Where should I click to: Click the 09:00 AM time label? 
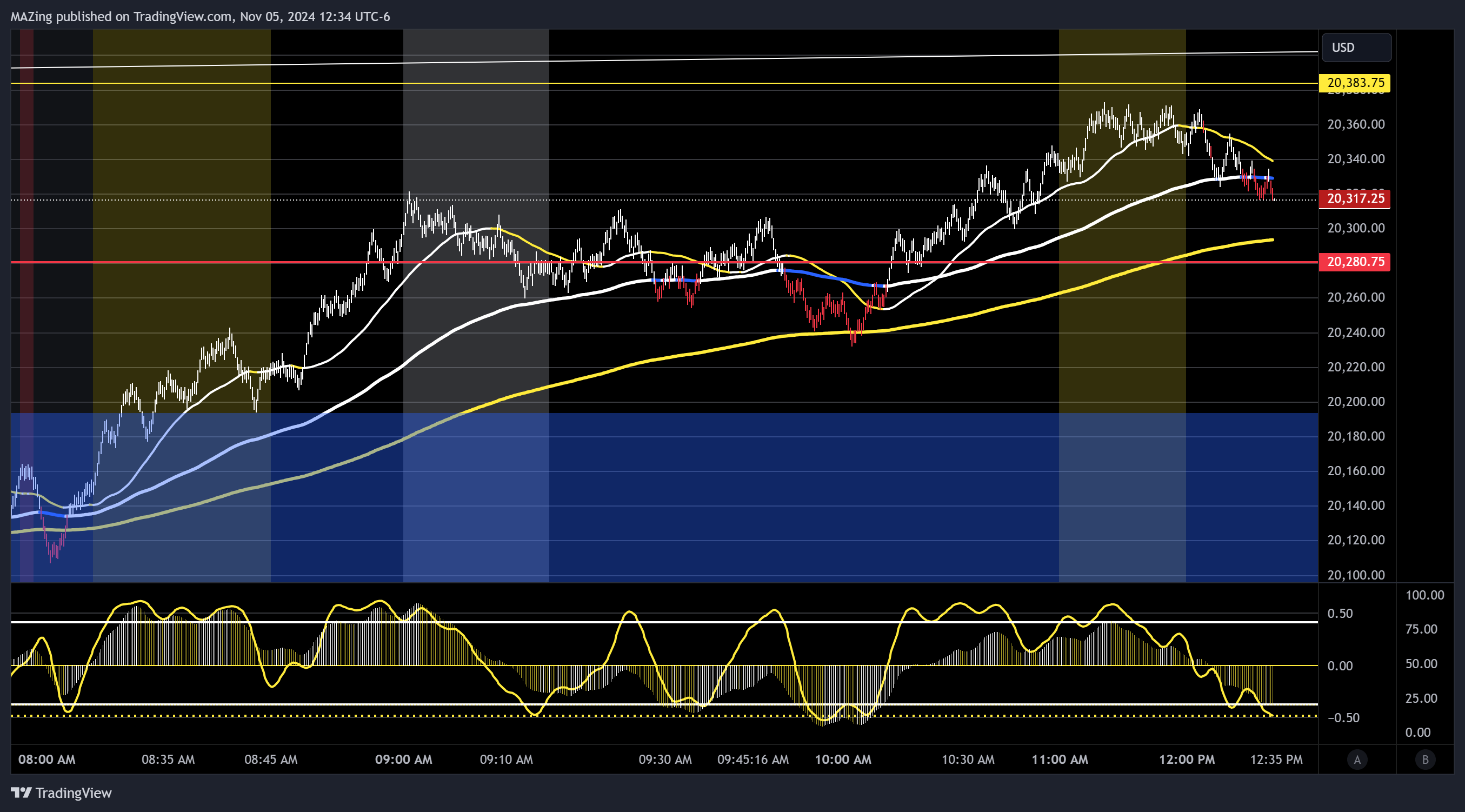click(404, 760)
